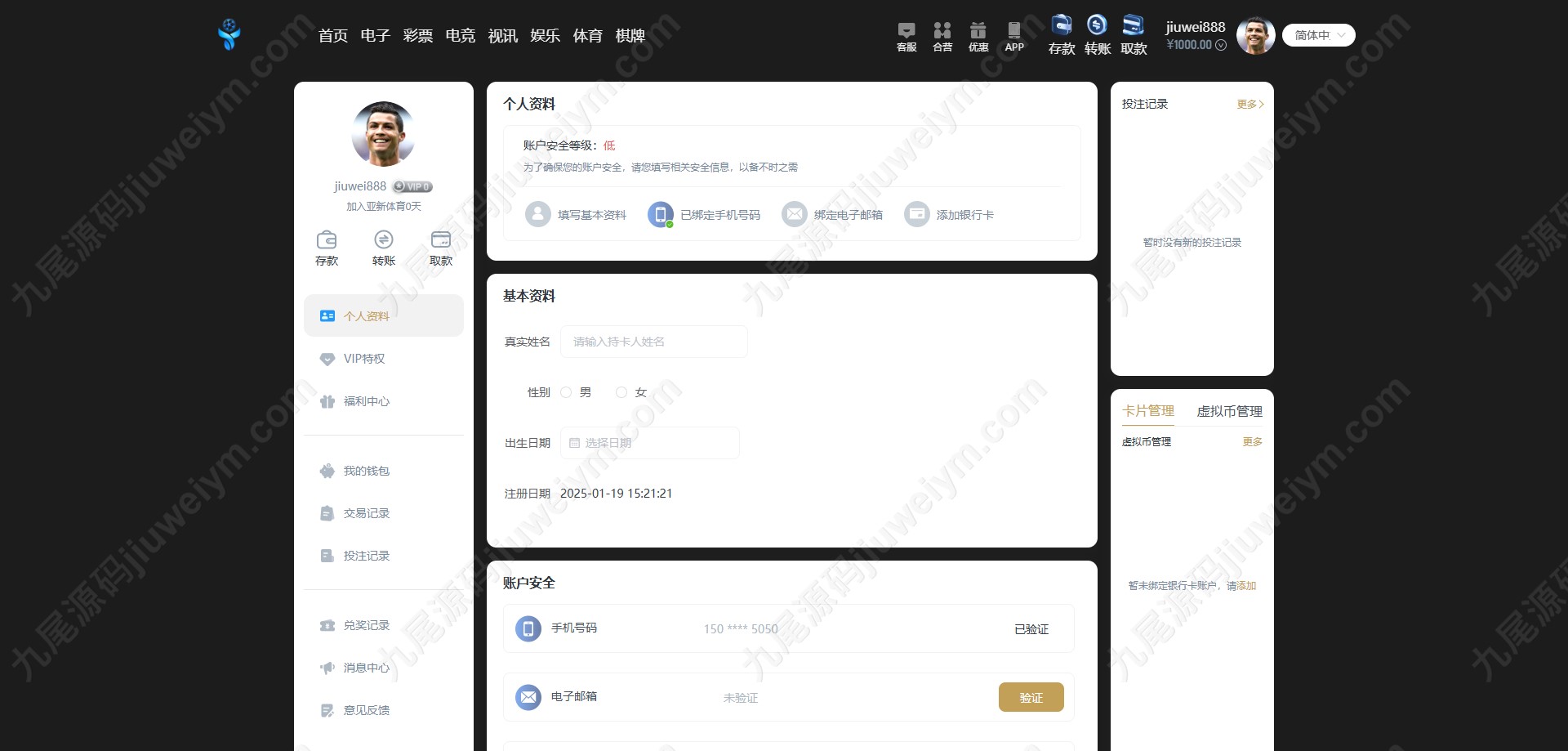The width and height of the screenshot is (1568, 751).
Task: Switch to the 虚拟币管理 tab
Action: coord(1229,411)
